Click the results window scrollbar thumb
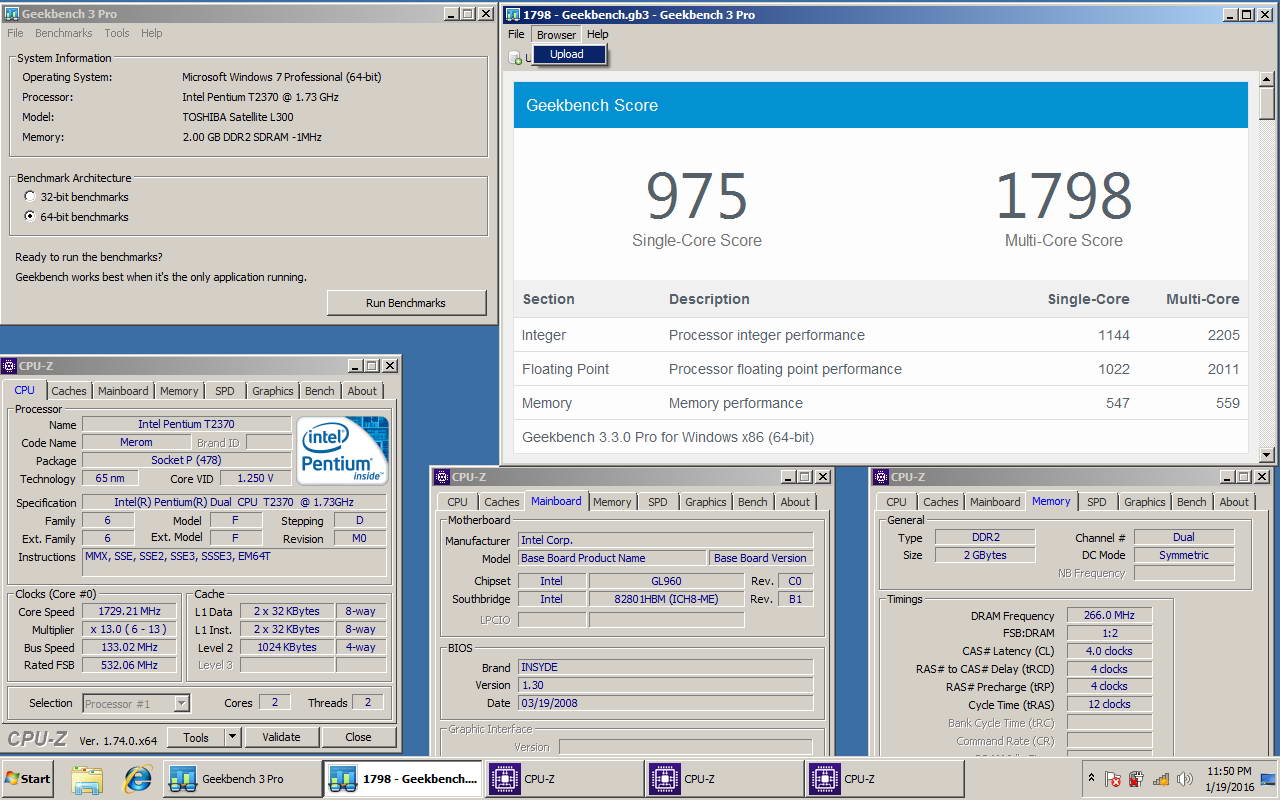 pos(1267,102)
